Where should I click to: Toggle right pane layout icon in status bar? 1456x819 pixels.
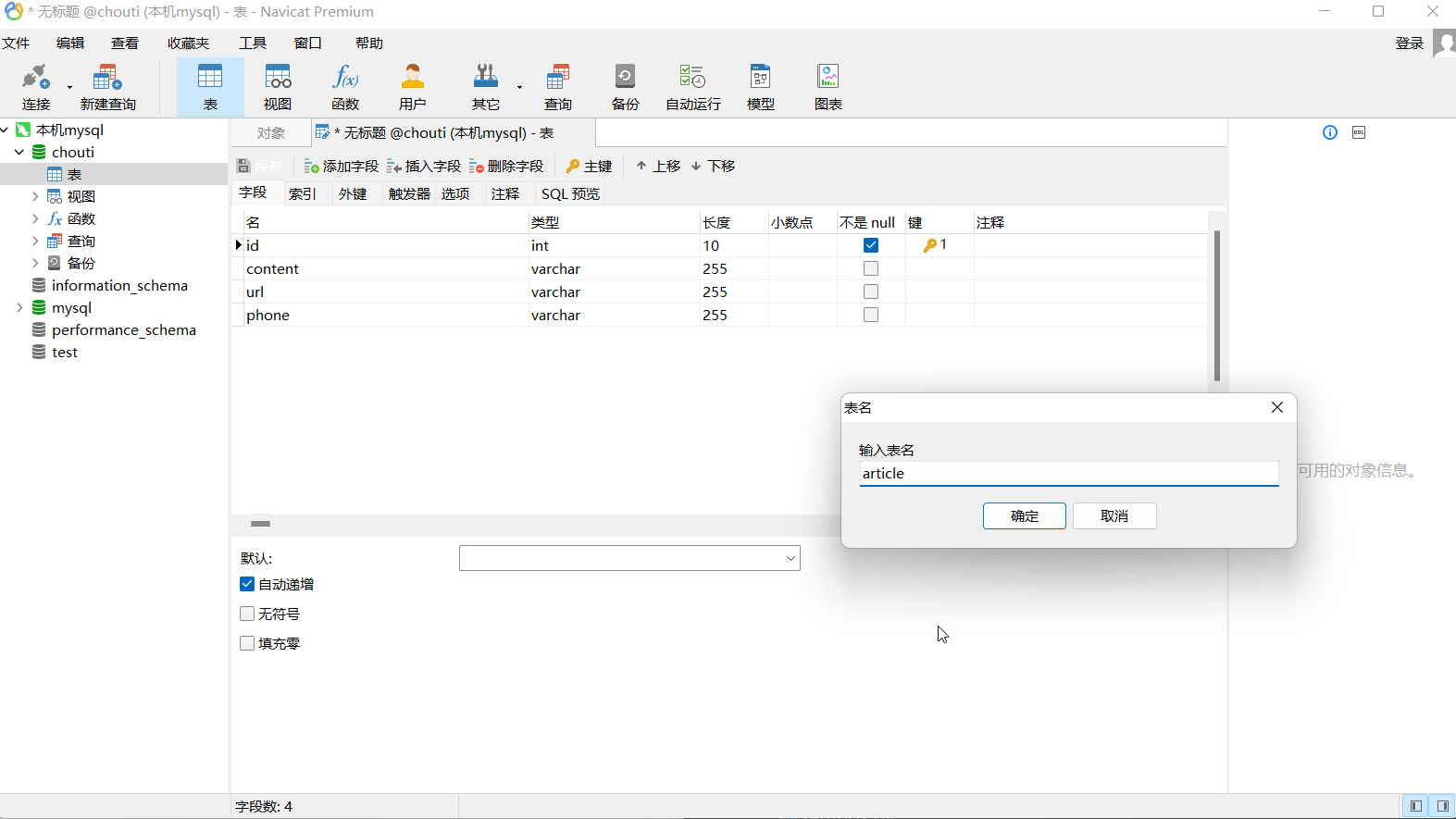click(x=1442, y=806)
